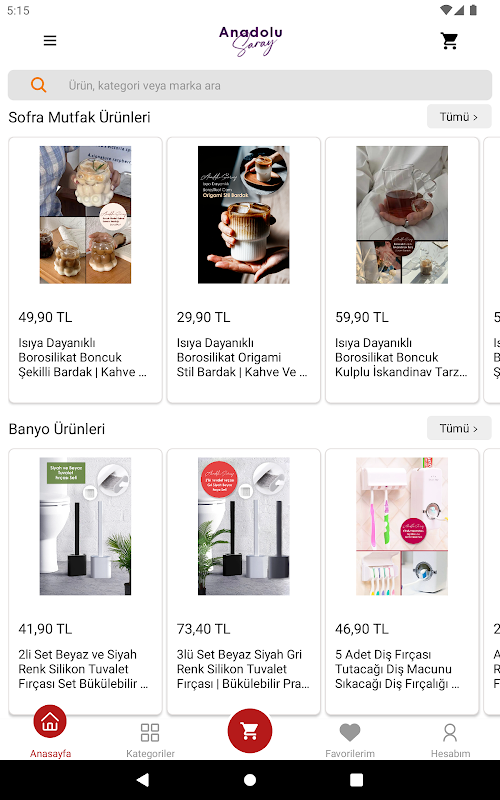
Task: Open the Kategoriler tab
Action: tap(150, 739)
